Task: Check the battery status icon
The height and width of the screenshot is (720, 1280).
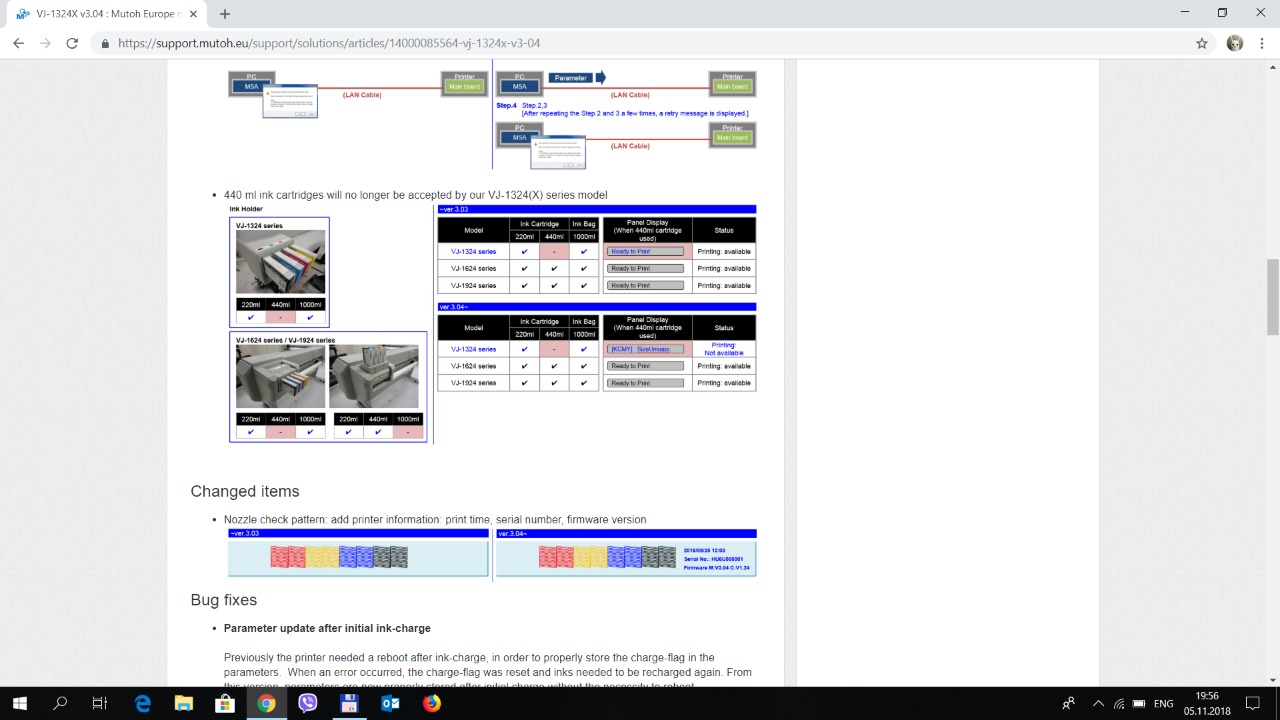Action: 1139,703
